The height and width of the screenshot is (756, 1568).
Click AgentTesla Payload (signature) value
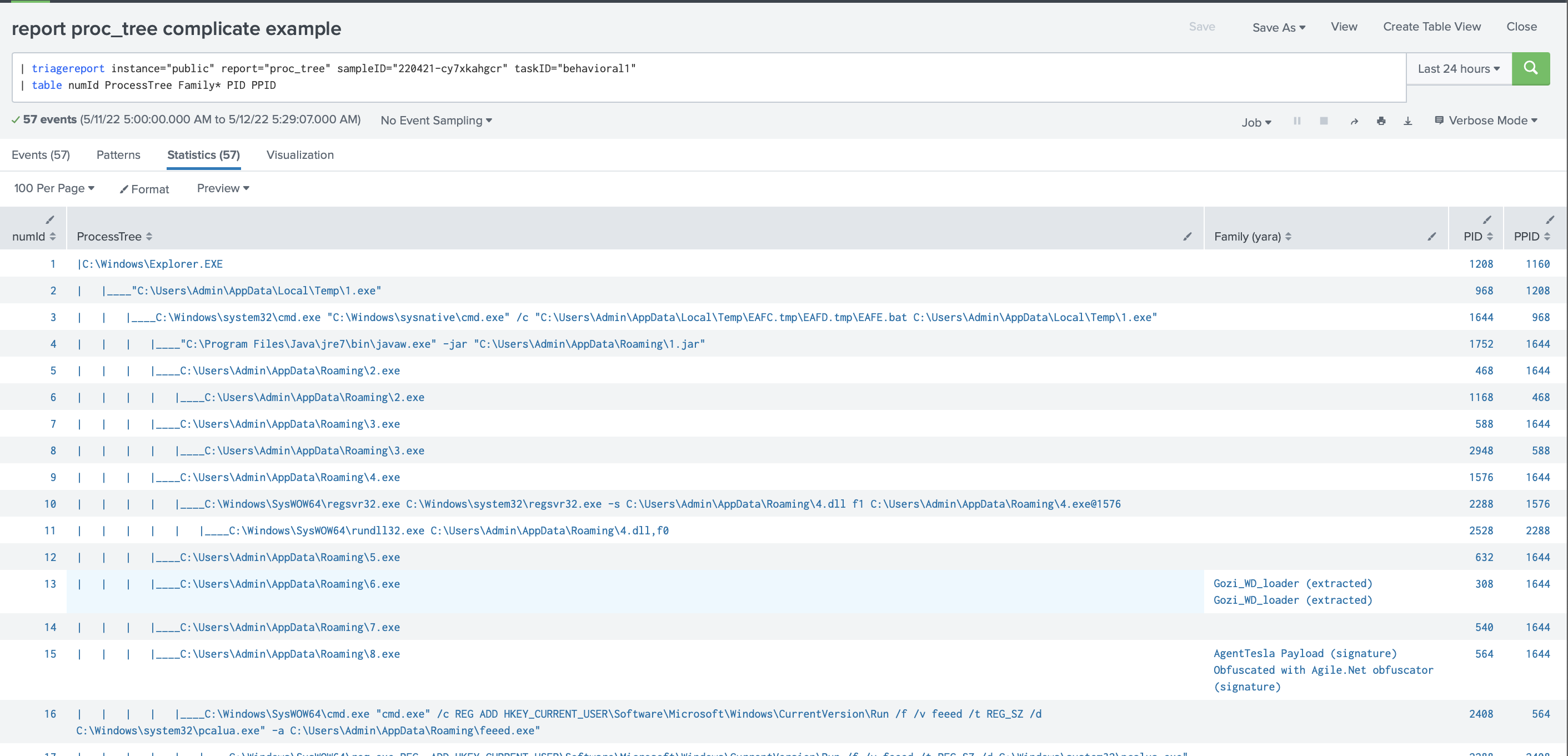pyautogui.click(x=1305, y=653)
